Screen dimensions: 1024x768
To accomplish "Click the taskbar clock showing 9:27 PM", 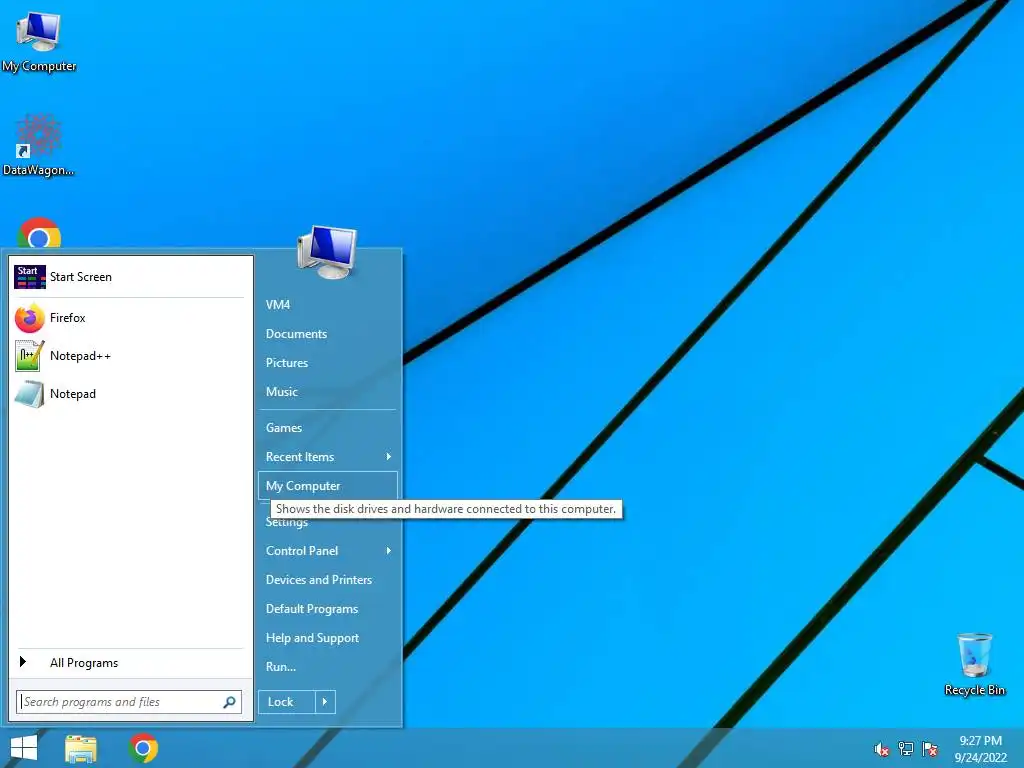I will coord(980,749).
